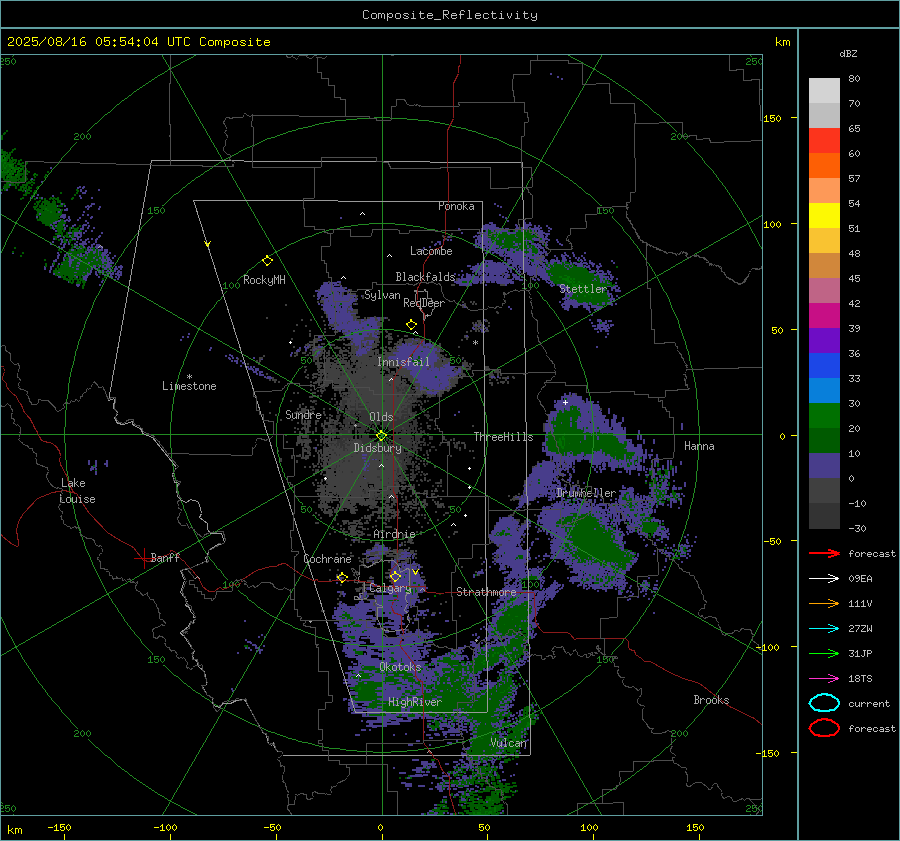Click the white 09EA arrow icon
Screen dimensions: 900x841
click(x=824, y=579)
